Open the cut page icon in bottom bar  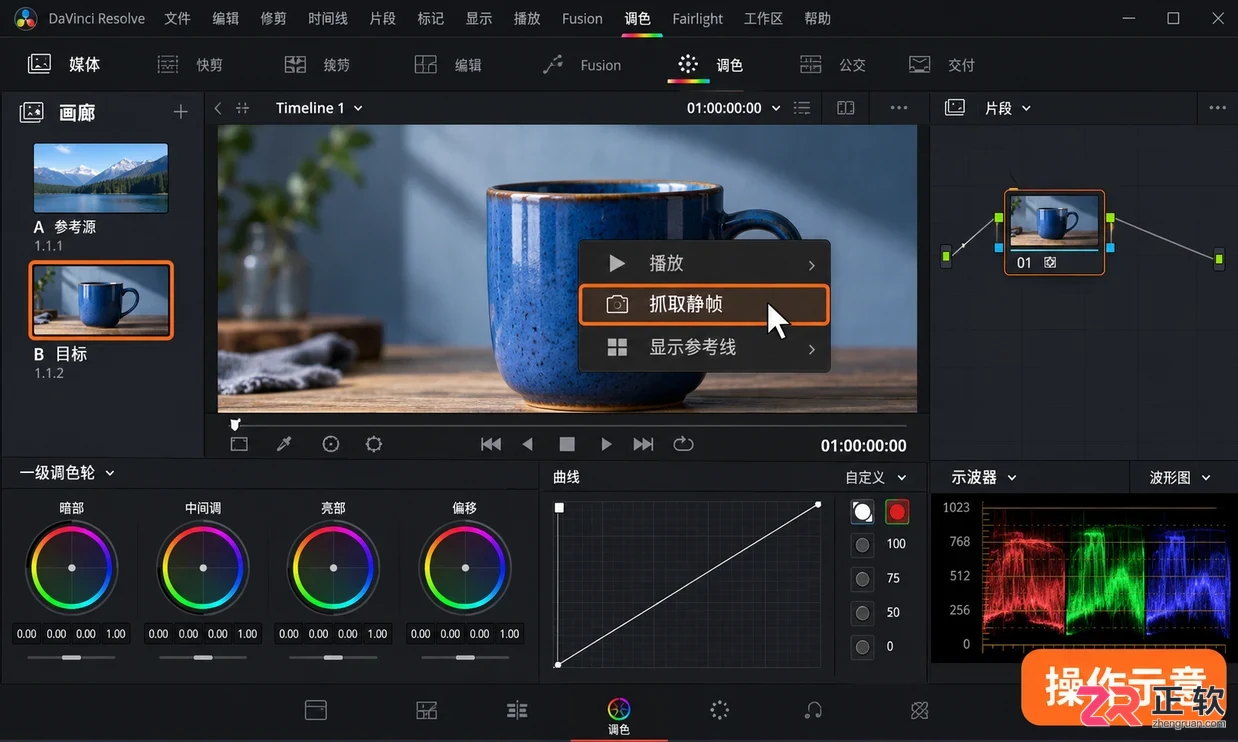[427, 710]
